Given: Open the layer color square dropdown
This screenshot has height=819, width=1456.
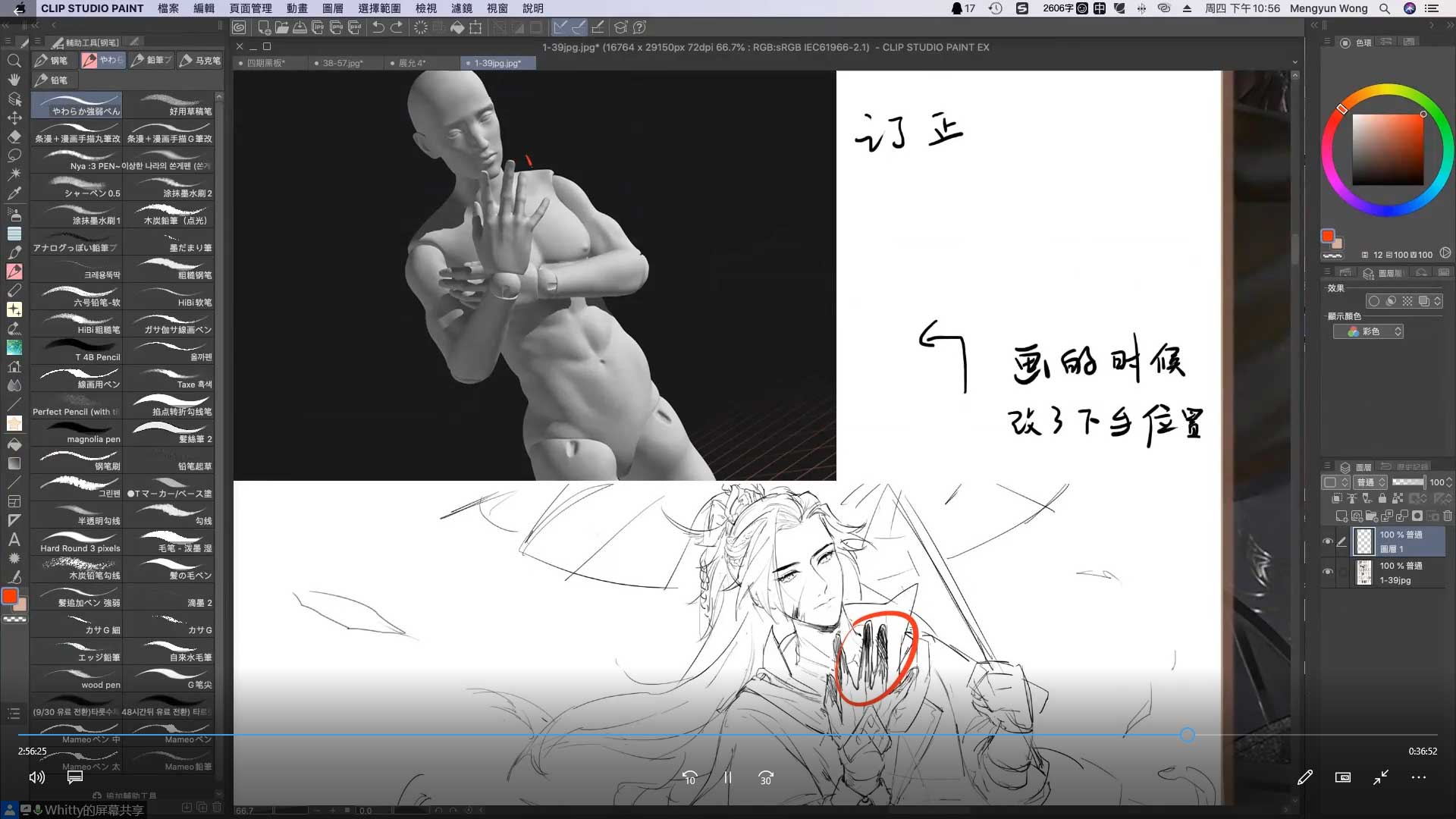Looking at the screenshot, I should click(x=1335, y=482).
